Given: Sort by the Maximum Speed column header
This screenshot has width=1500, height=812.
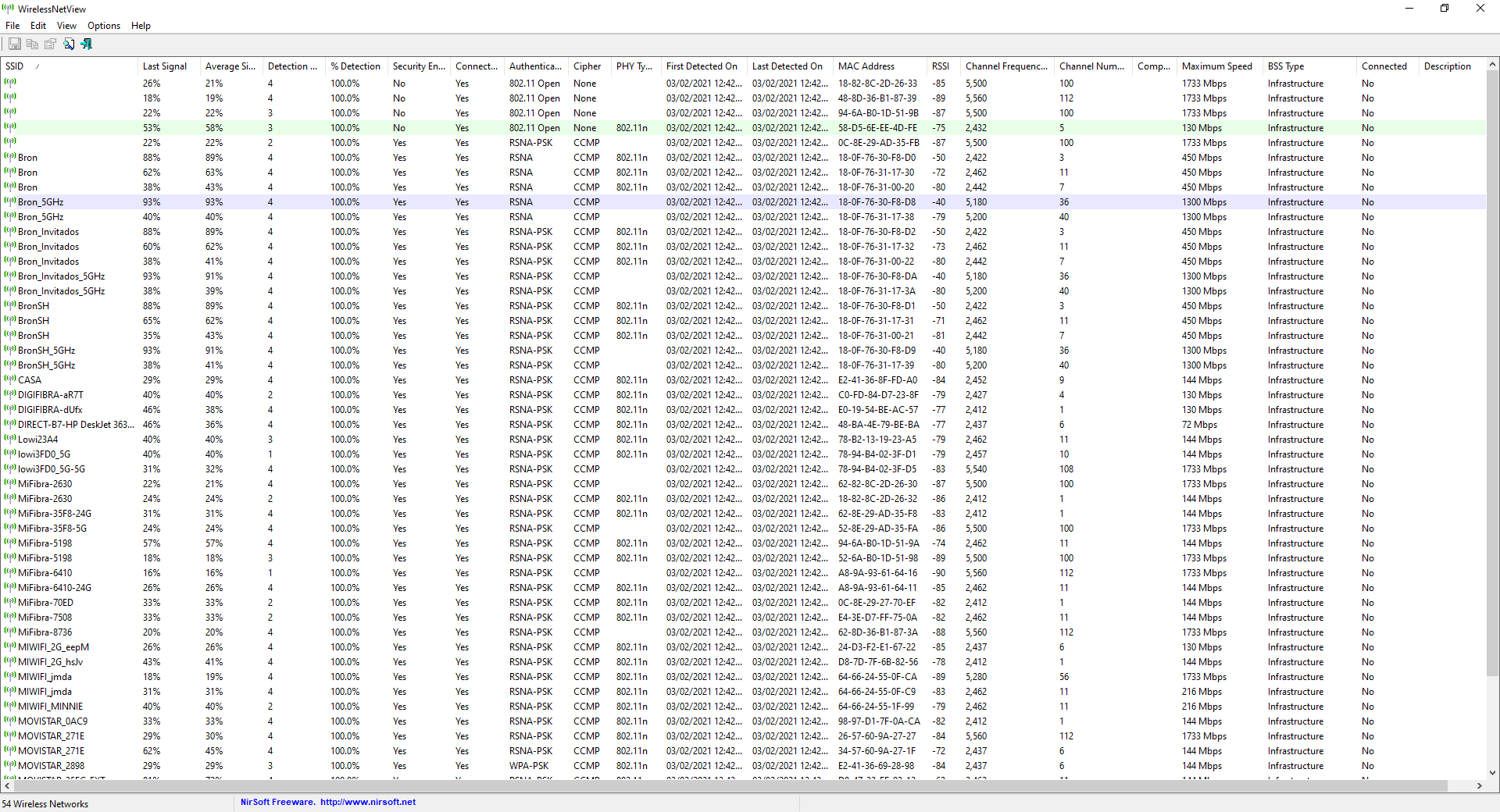Looking at the screenshot, I should coord(1220,66).
